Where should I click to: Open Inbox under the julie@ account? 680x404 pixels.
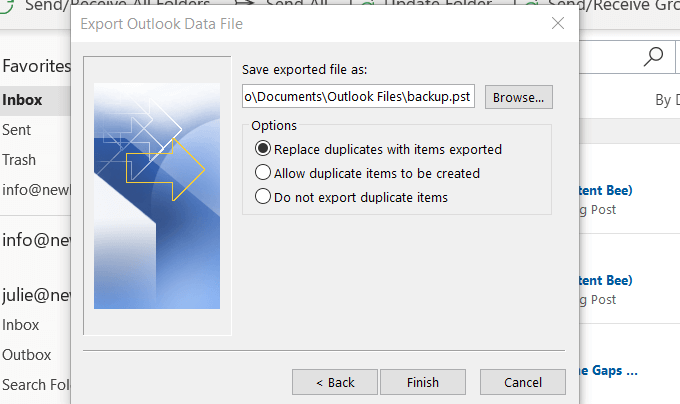pyautogui.click(x=21, y=324)
